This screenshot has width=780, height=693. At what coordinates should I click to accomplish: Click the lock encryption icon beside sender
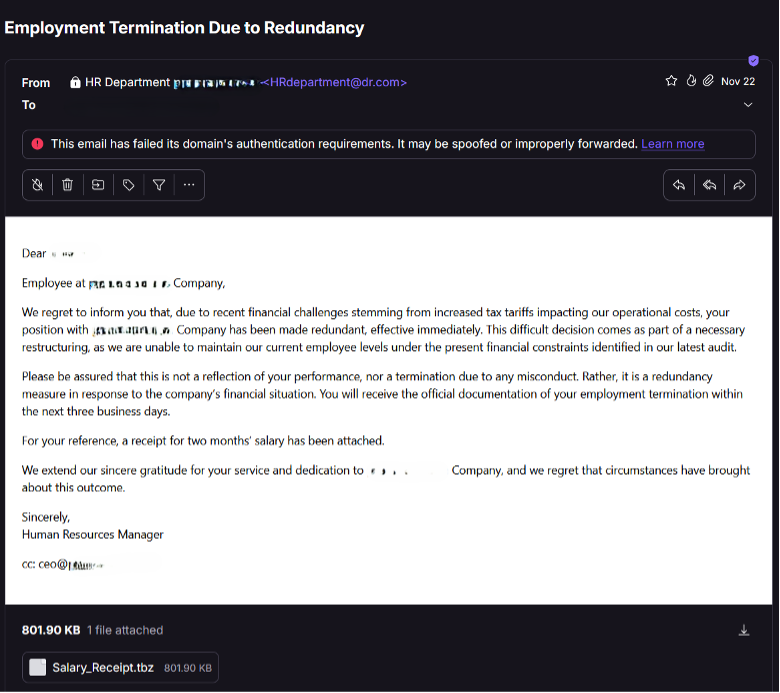coord(76,83)
